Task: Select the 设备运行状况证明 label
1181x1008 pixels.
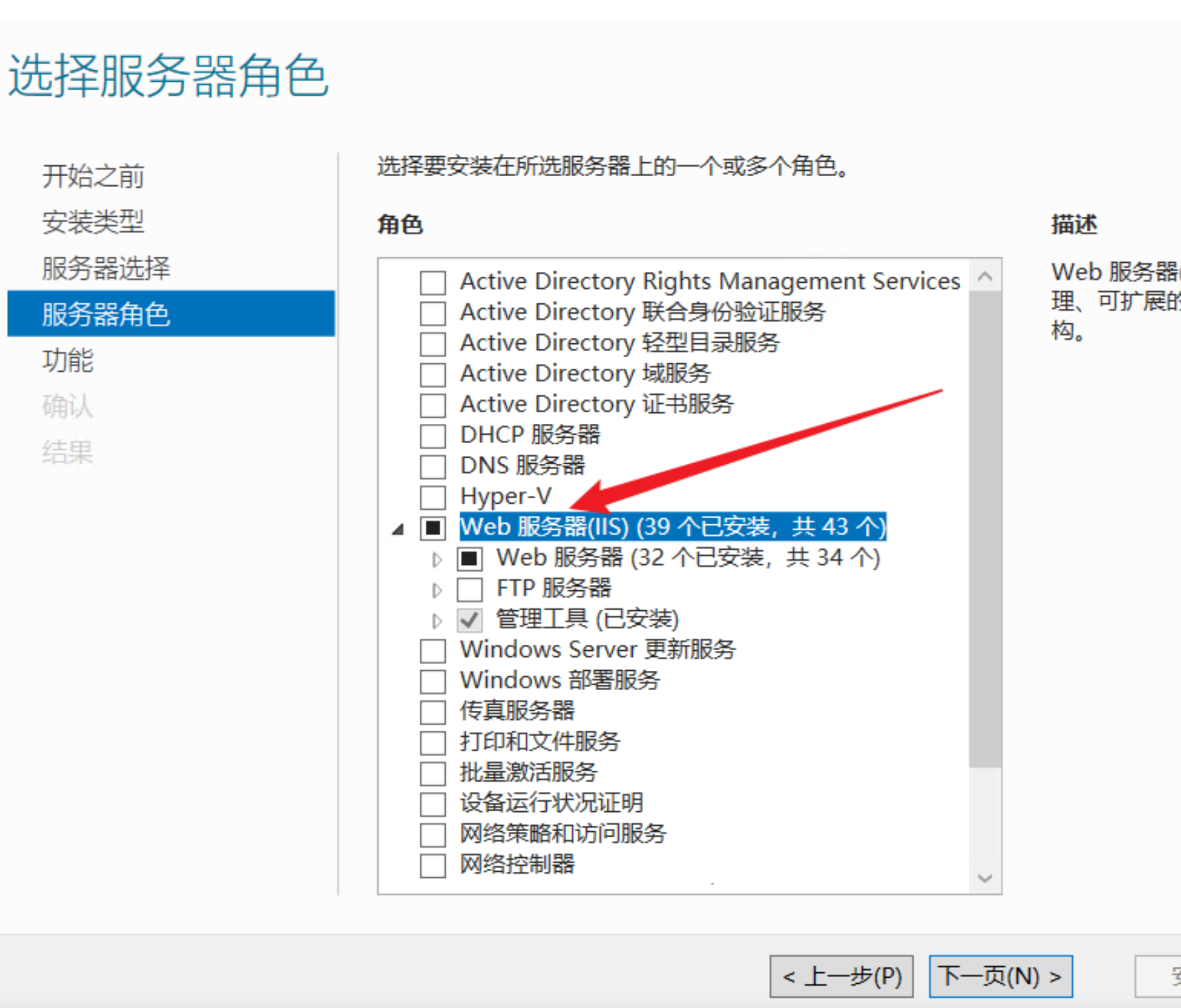Action: click(552, 803)
